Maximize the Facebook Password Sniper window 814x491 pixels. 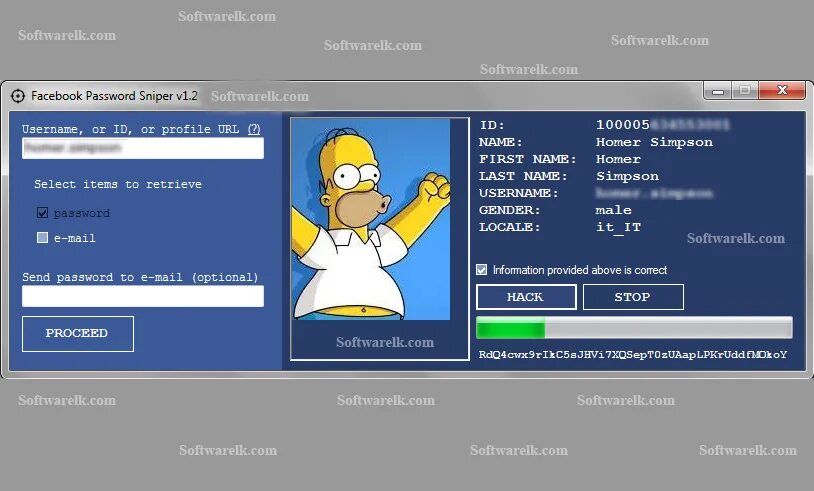tap(745, 91)
